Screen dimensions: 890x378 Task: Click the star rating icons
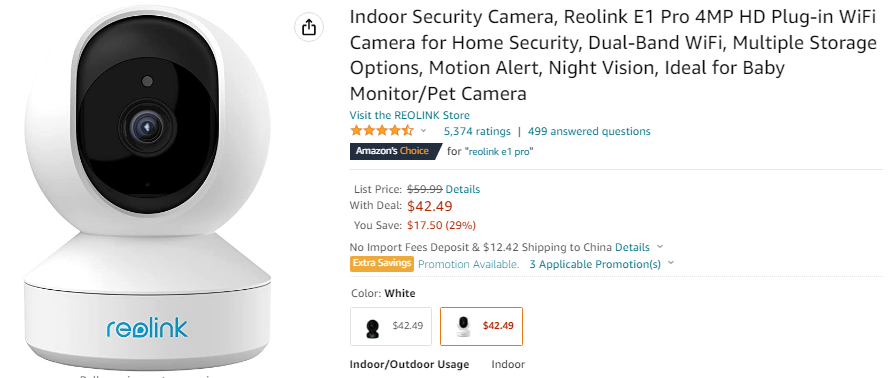(x=382, y=131)
